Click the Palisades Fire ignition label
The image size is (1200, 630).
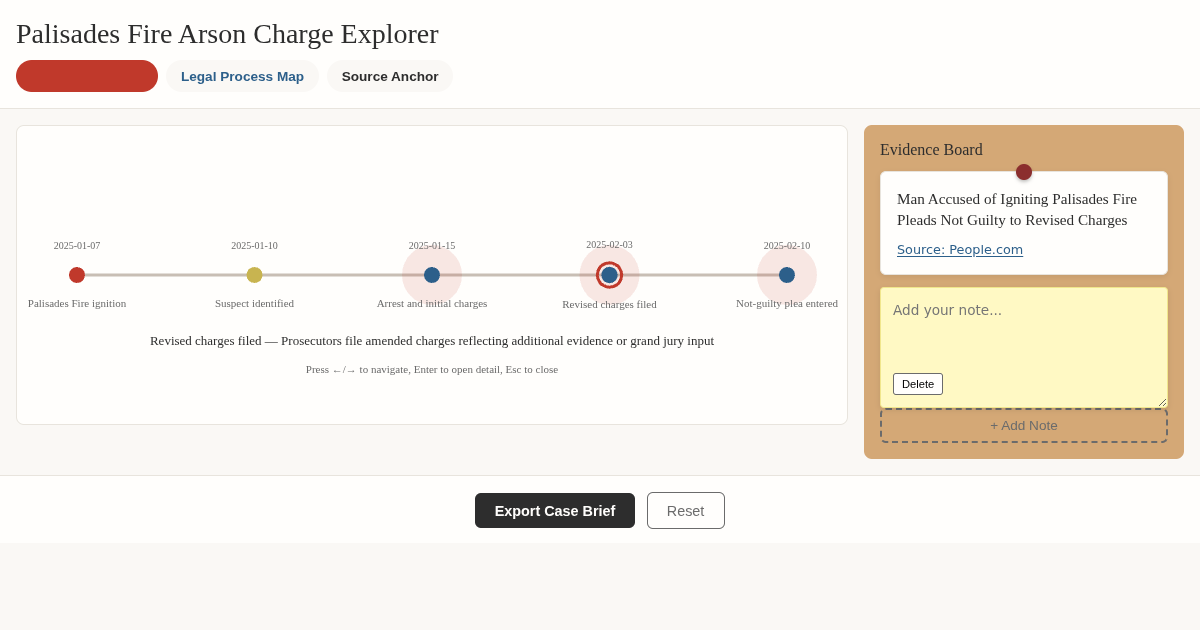pyautogui.click(x=77, y=303)
